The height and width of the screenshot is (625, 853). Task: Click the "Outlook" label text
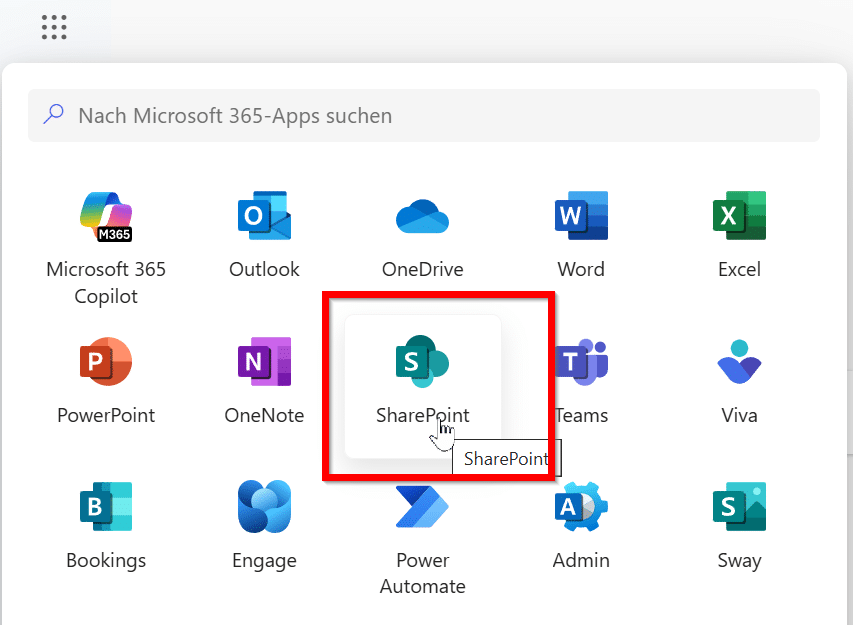[x=264, y=269]
